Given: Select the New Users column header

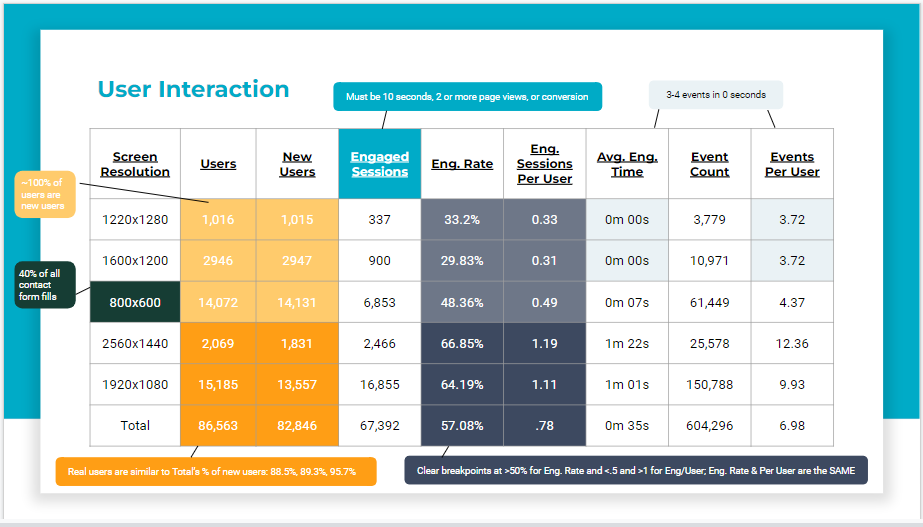Looking at the screenshot, I should (x=297, y=164).
